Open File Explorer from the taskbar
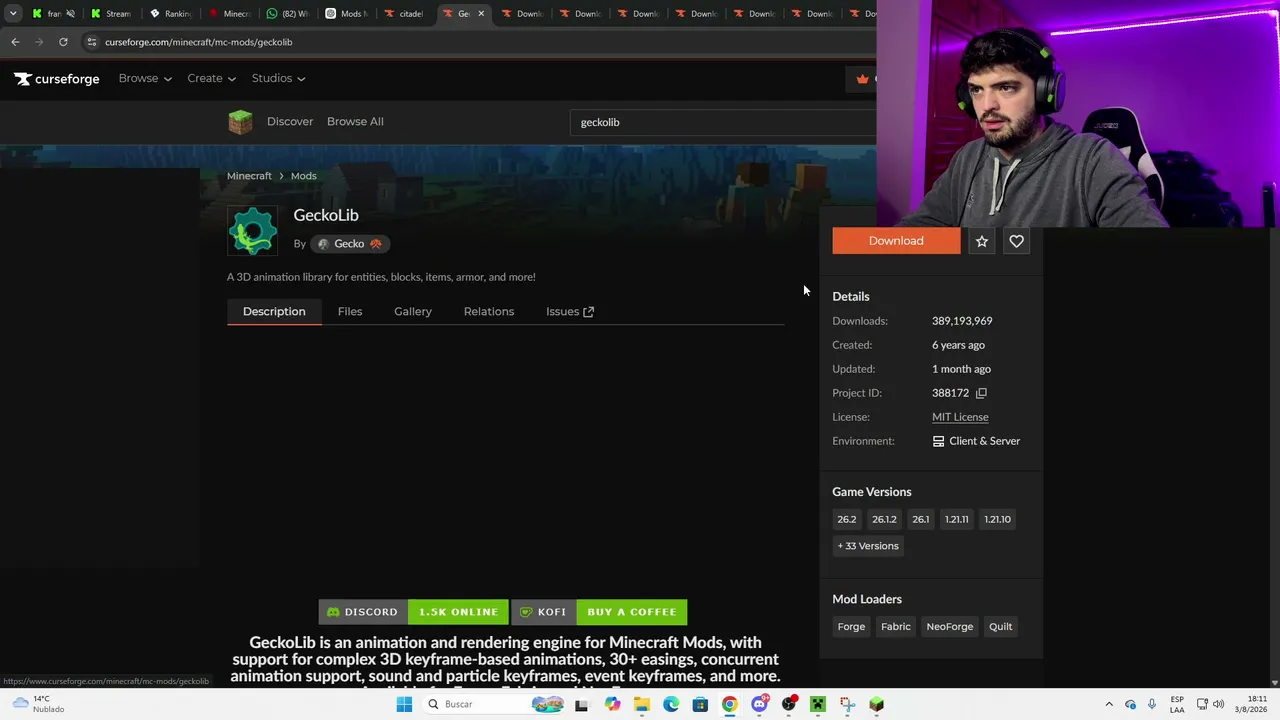The image size is (1280, 720). 641,704
